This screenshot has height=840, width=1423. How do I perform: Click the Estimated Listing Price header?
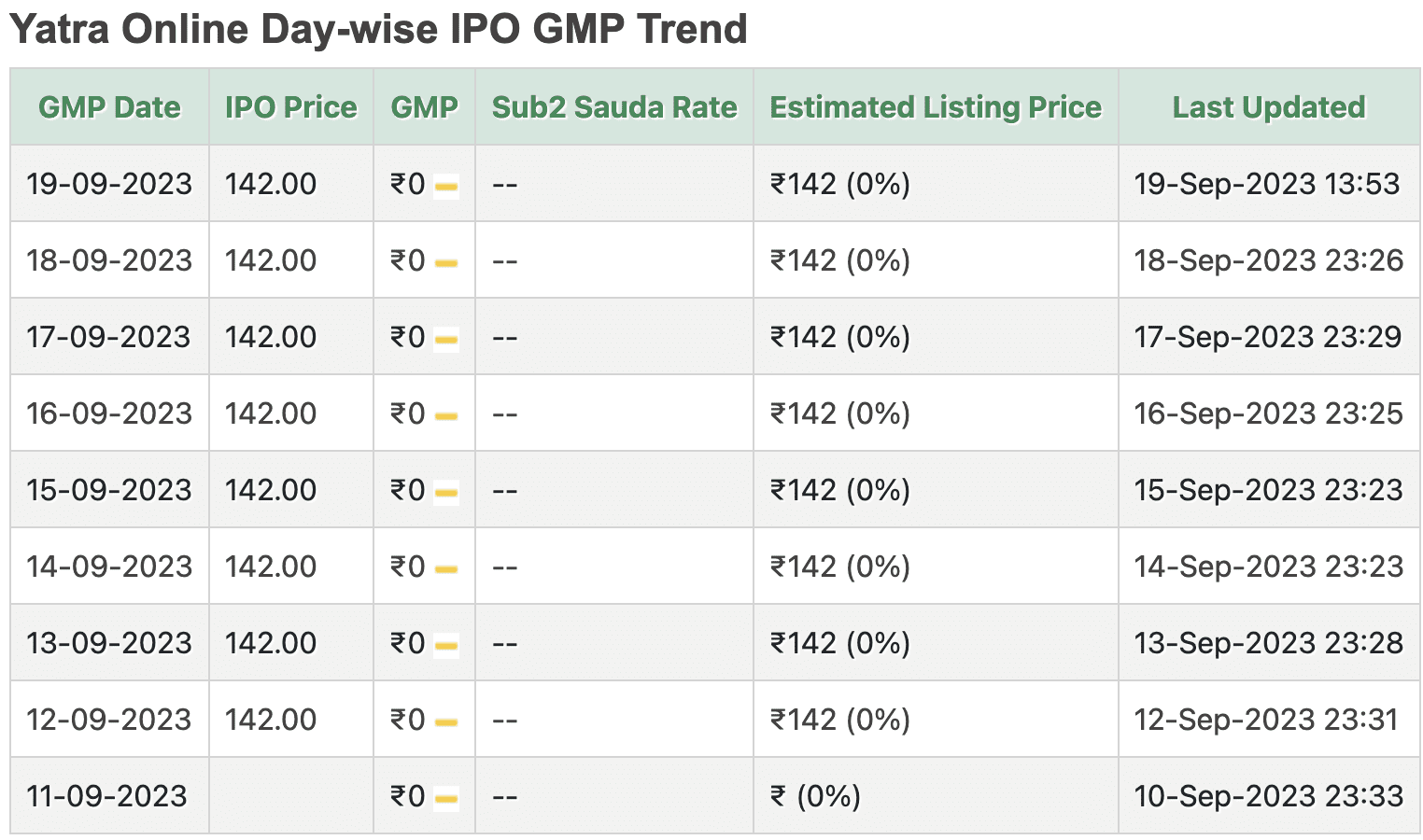click(x=935, y=106)
